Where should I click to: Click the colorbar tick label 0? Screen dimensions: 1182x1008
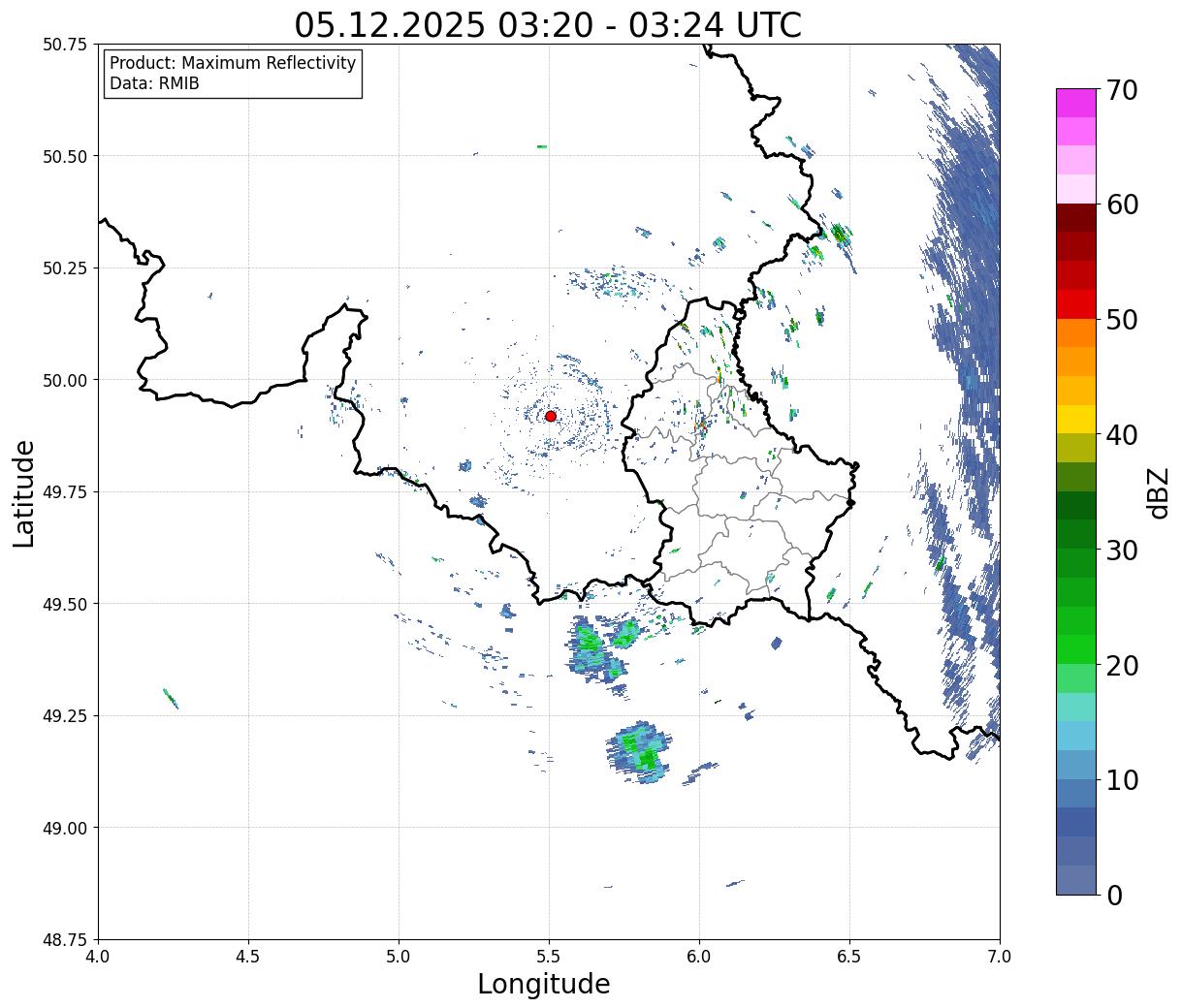pyautogui.click(x=1114, y=896)
